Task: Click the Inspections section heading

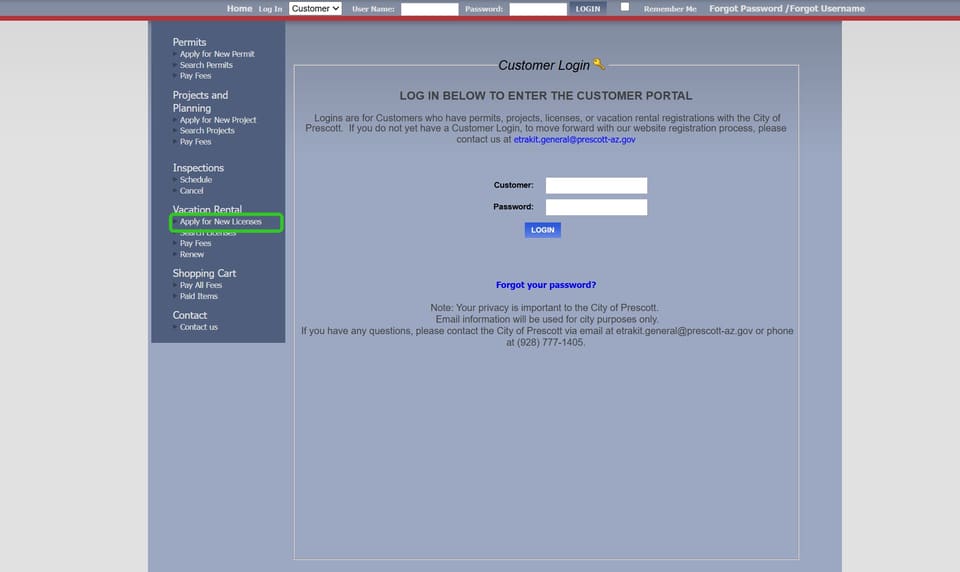Action: pyautogui.click(x=198, y=168)
